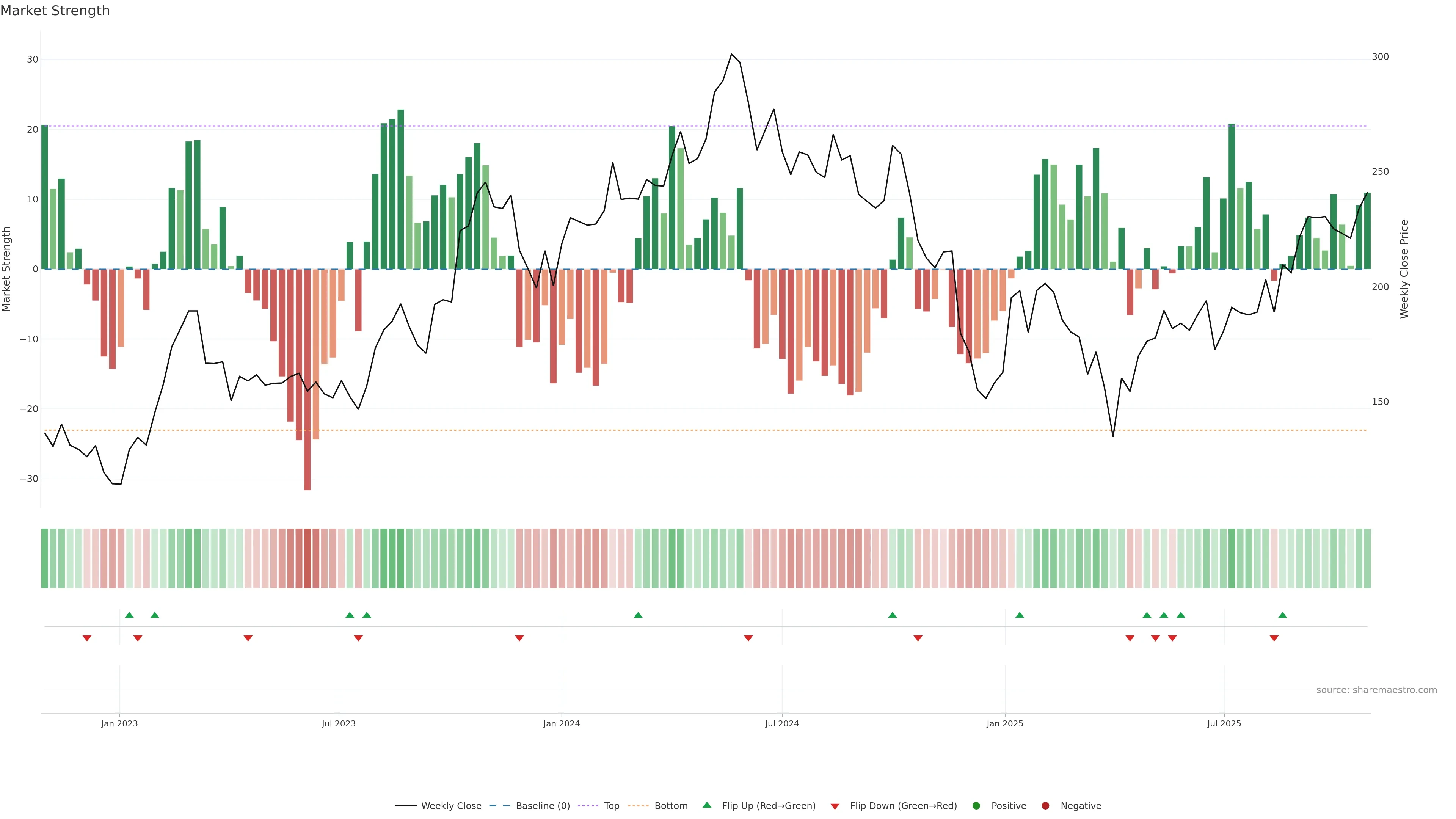Click the Weekly Close Price axis title
Screen dimensions: 1456x819
pyautogui.click(x=1404, y=269)
